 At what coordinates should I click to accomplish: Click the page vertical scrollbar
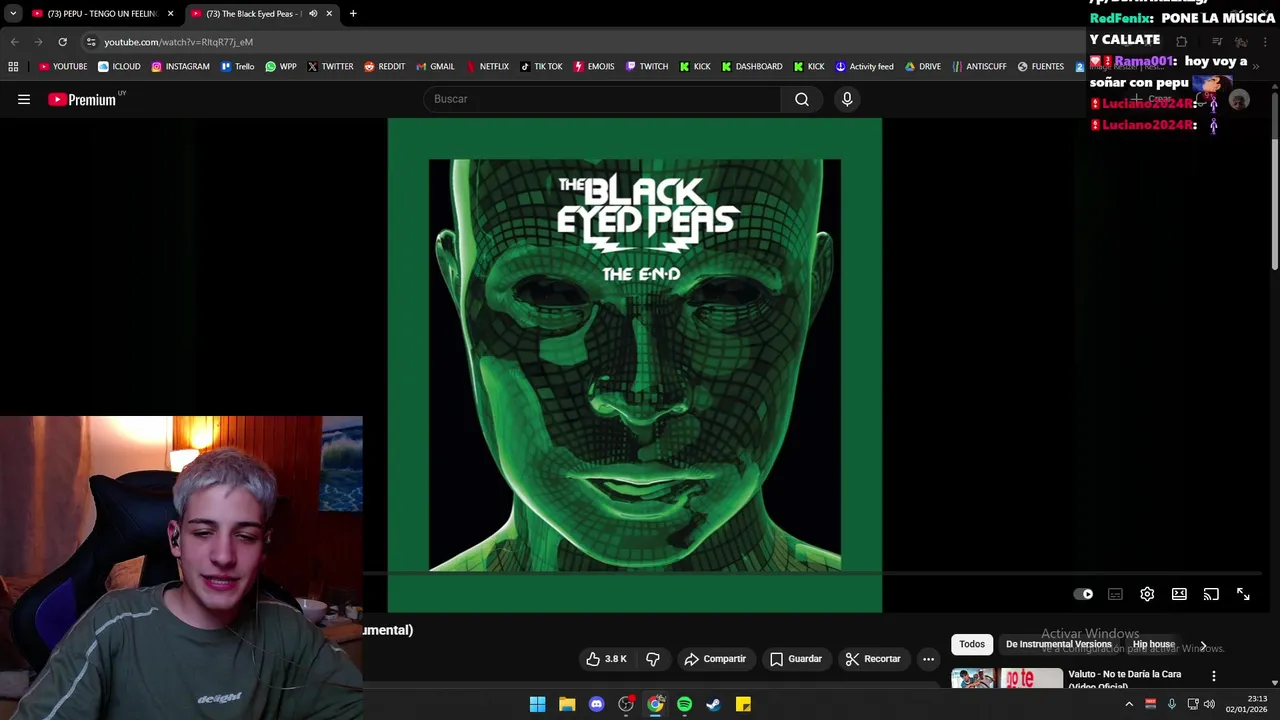1275,180
